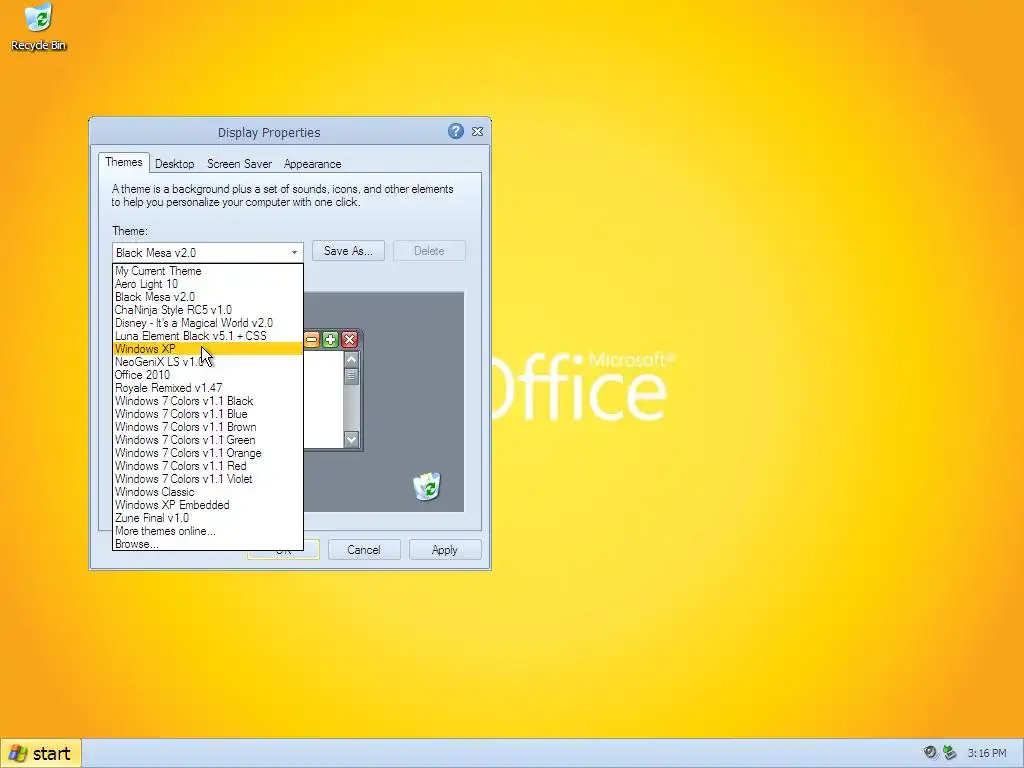Viewport: 1024px width, 768px height.
Task: Pick Windows 7 Colors v1.1 Brown
Action: pos(208,427)
